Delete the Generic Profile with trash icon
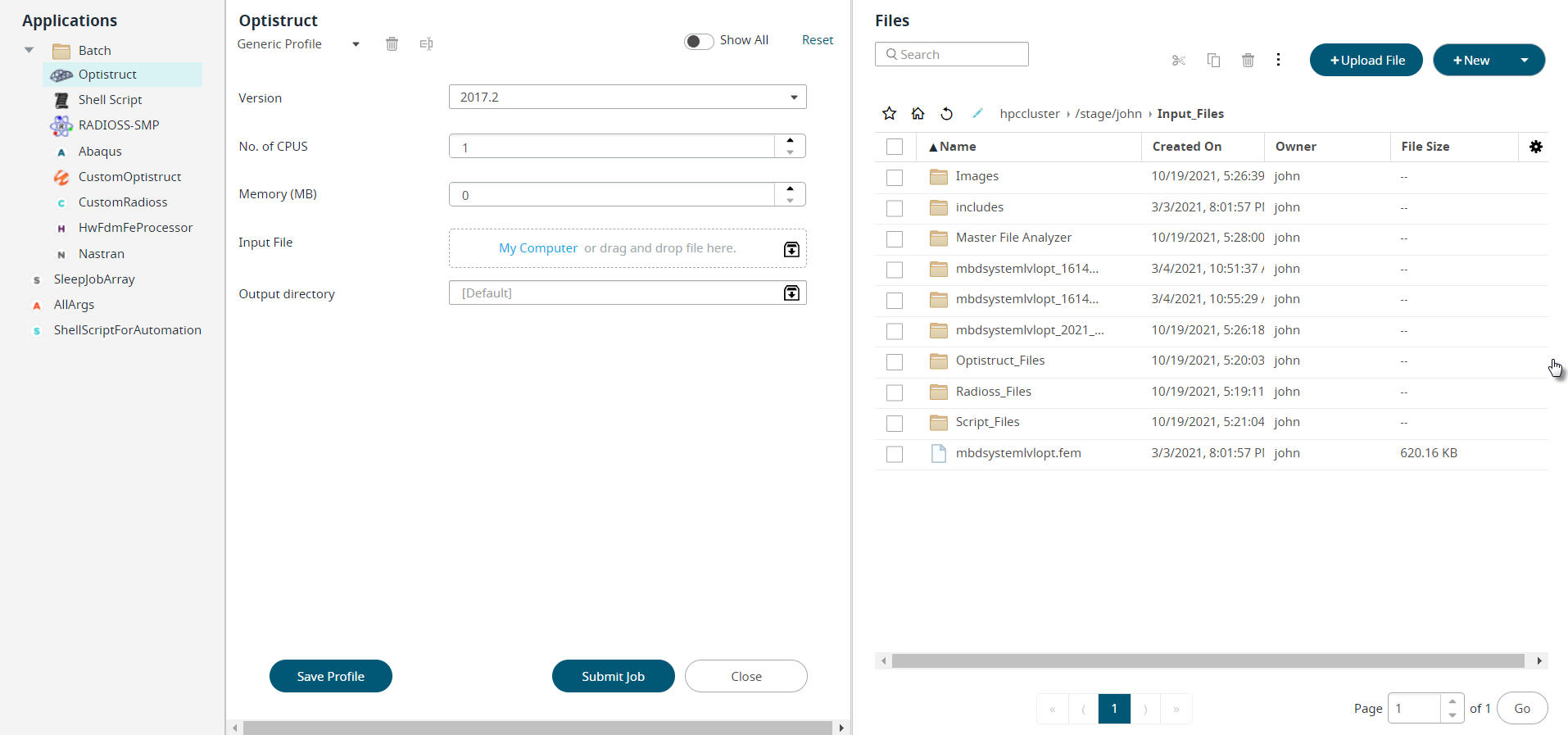Image resolution: width=1568 pixels, height=735 pixels. point(392,44)
